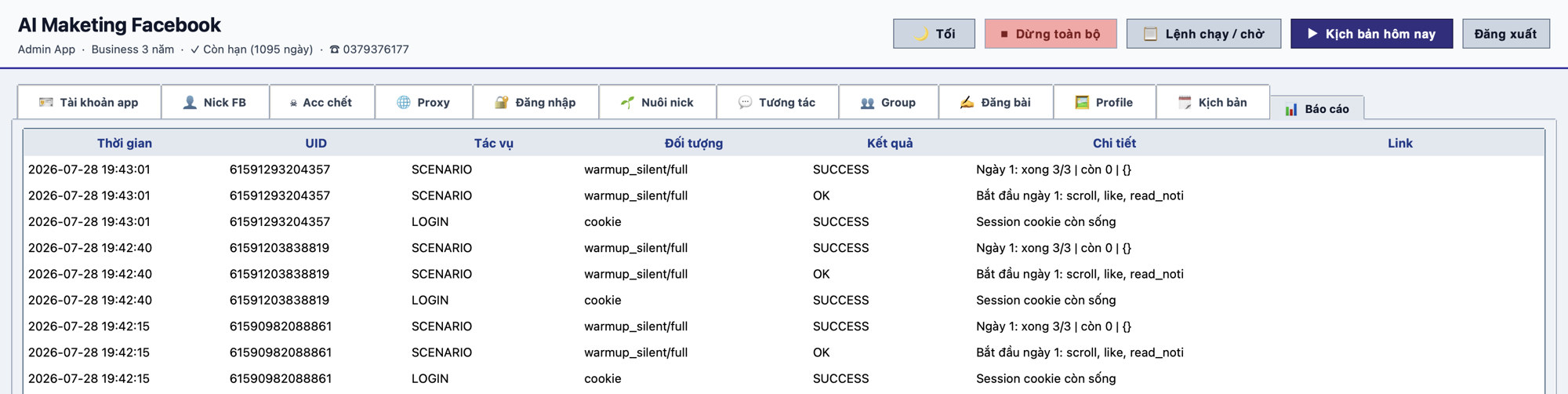
Task: Click UID 61591203838819 in the LOGIN row
Action: [279, 300]
